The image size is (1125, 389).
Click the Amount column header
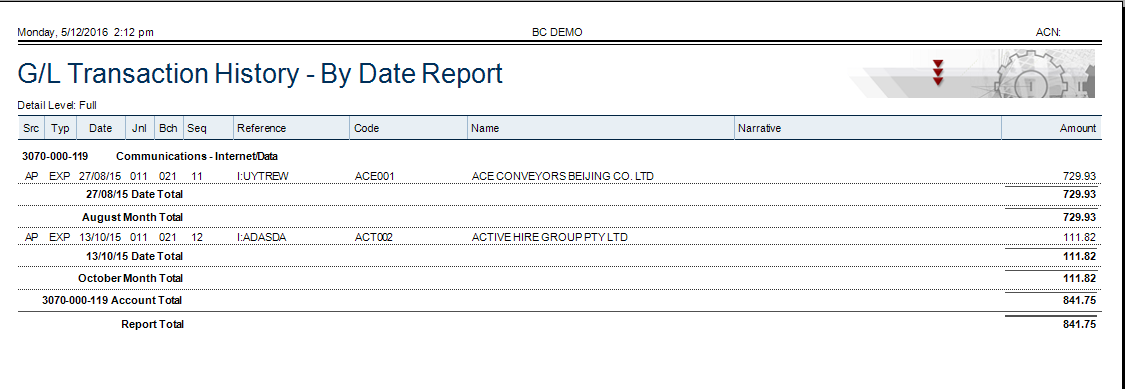tap(1078, 128)
